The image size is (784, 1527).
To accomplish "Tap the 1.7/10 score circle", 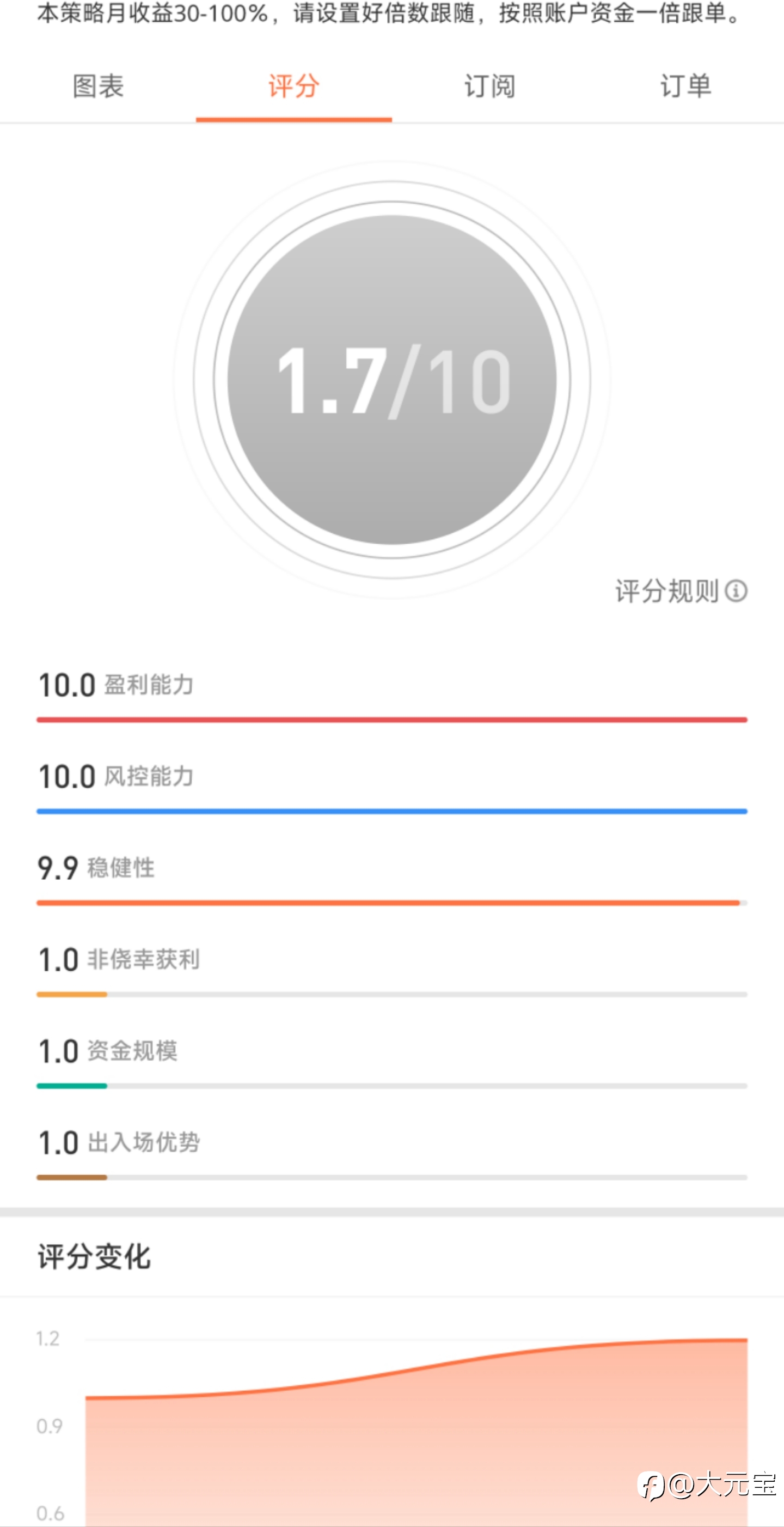I will click(391, 380).
